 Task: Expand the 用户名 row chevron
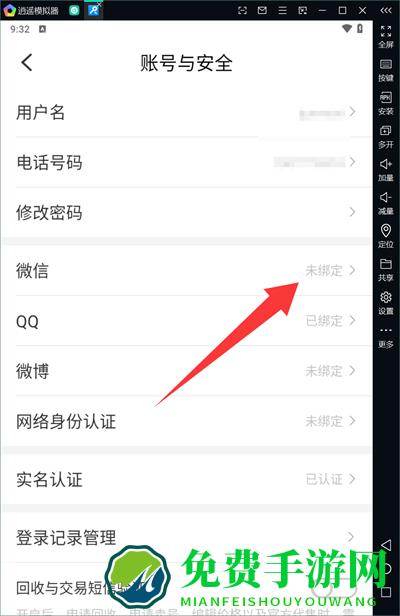(352, 112)
